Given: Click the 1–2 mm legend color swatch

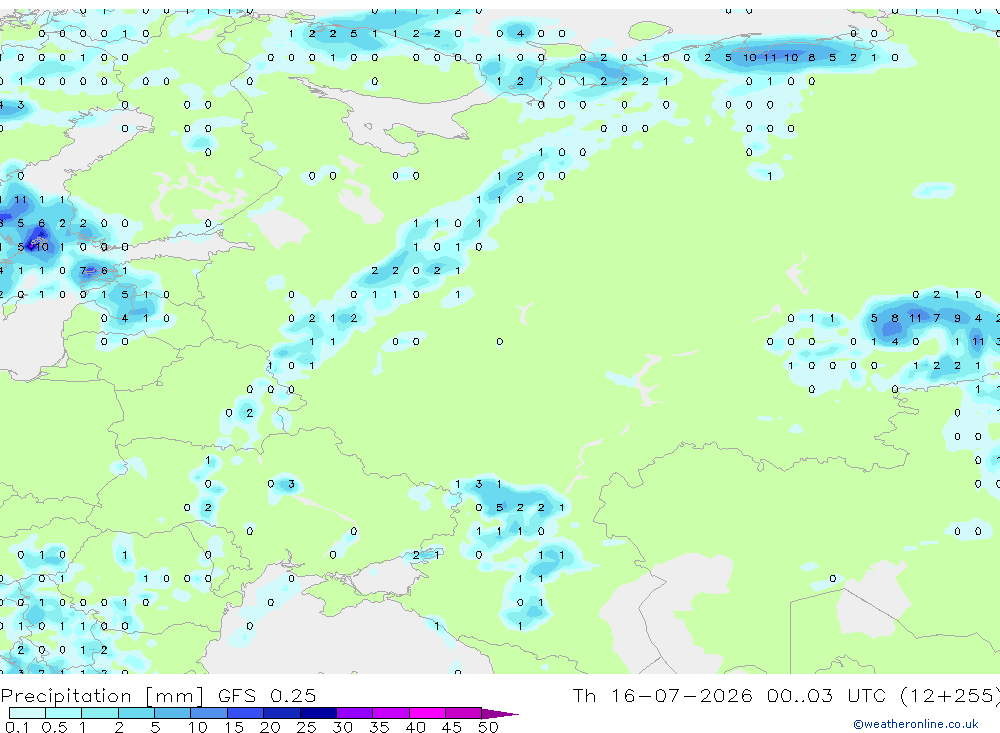Looking at the screenshot, I should pyautogui.click(x=99, y=713).
